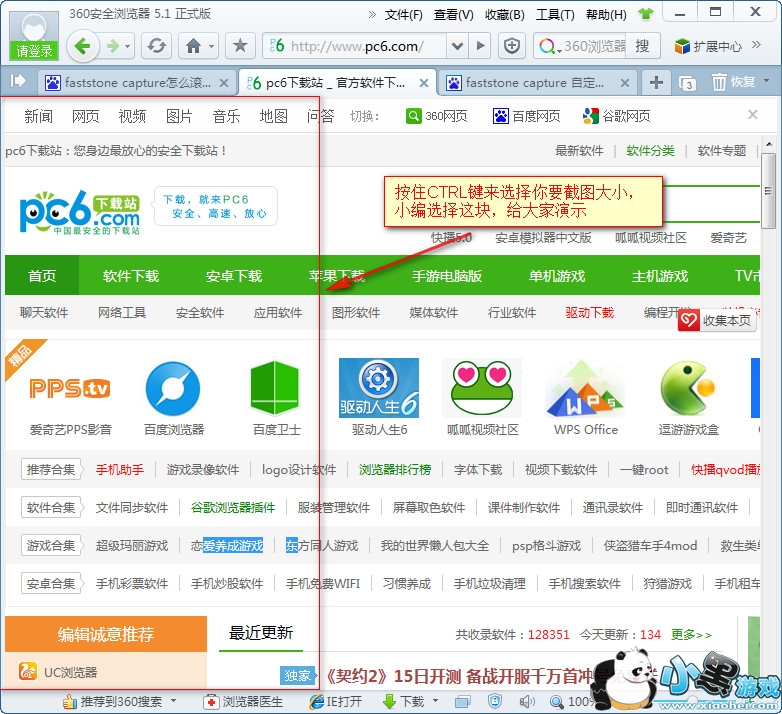
Task: Open the 帮助(H) menu
Action: tap(606, 15)
